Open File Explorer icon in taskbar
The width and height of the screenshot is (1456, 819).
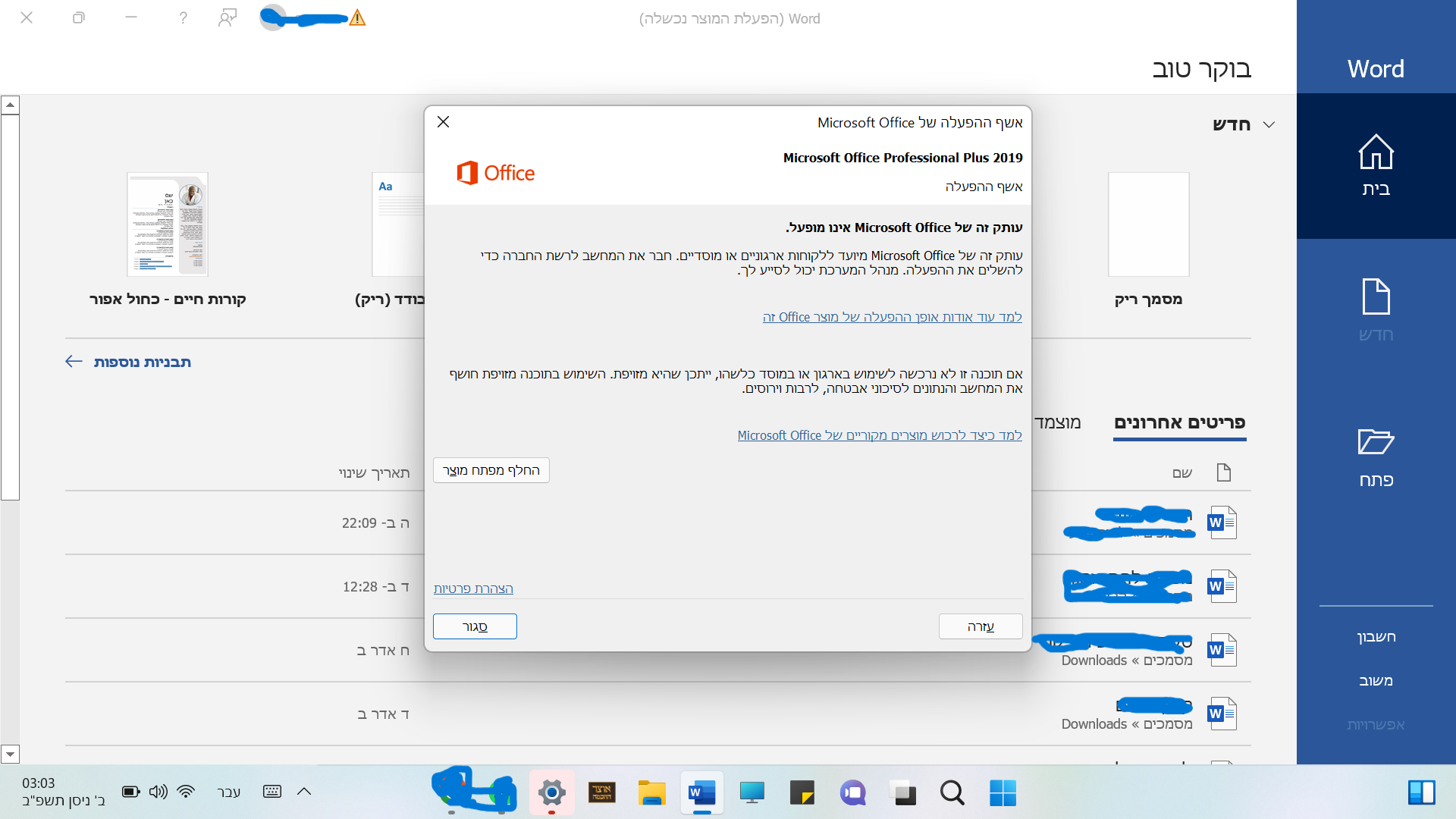point(652,793)
